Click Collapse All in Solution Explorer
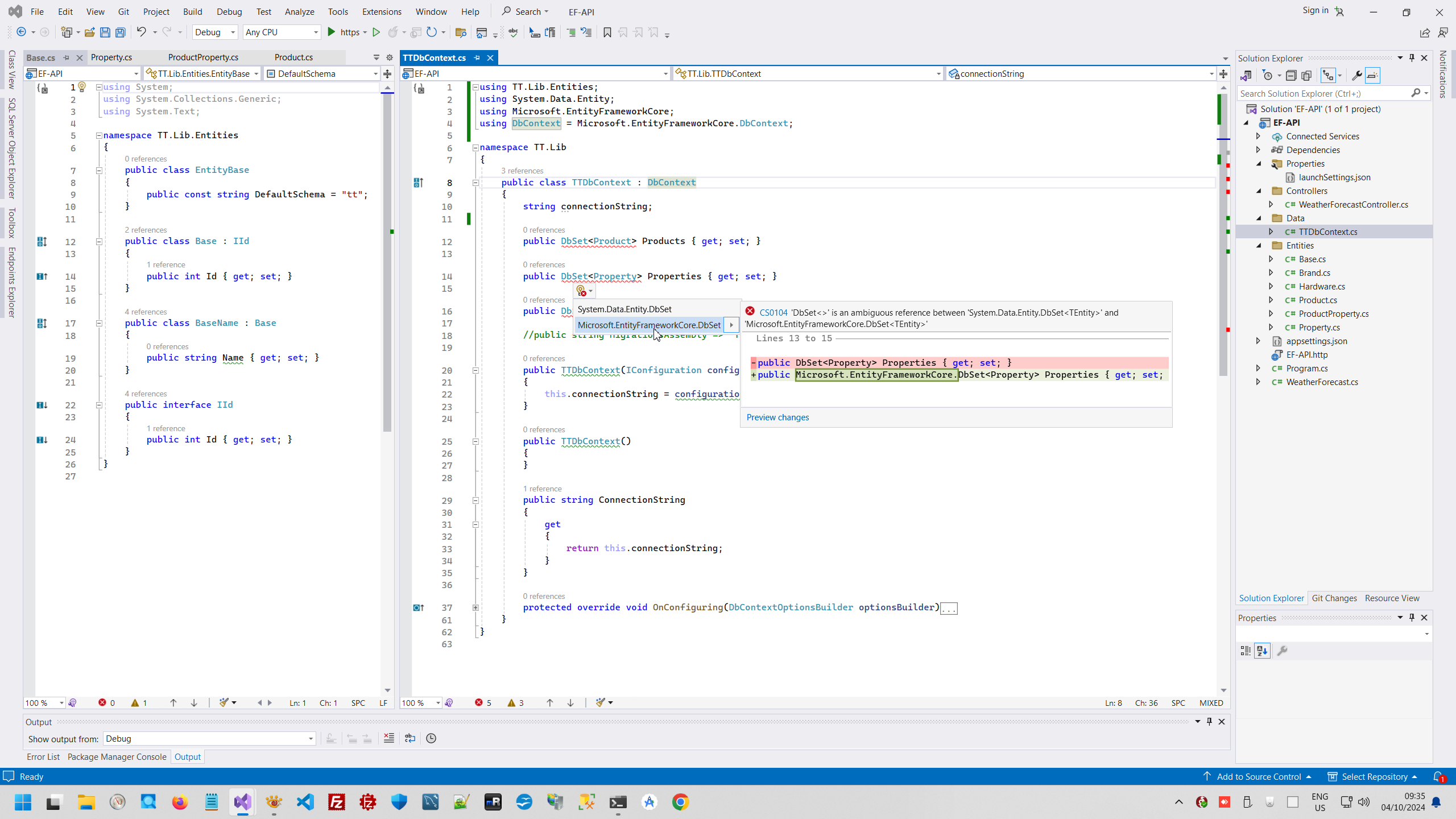The height and width of the screenshot is (819, 1456). coord(1291,76)
